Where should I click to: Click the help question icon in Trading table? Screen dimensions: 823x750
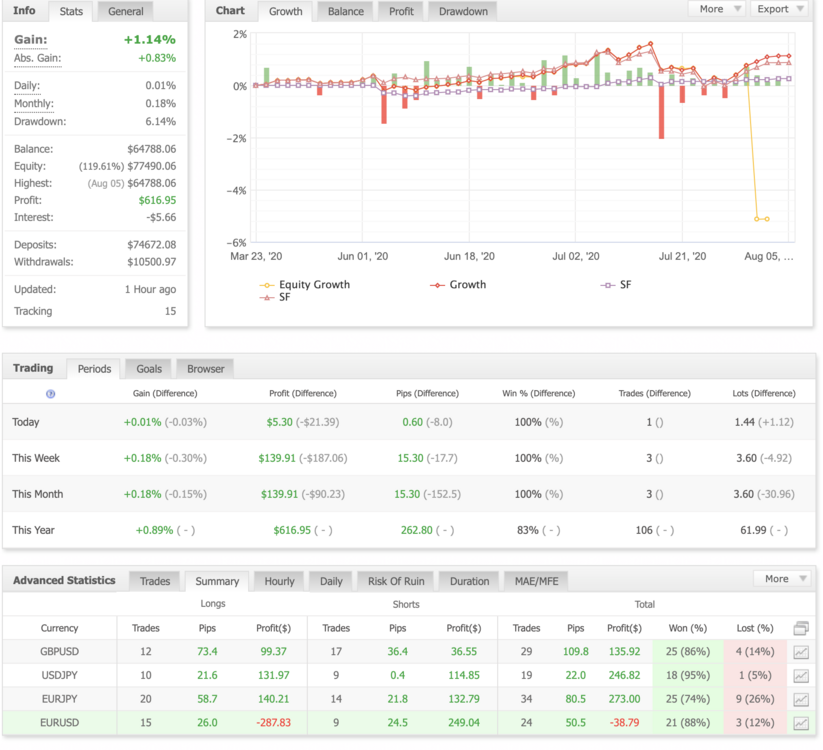coord(50,394)
